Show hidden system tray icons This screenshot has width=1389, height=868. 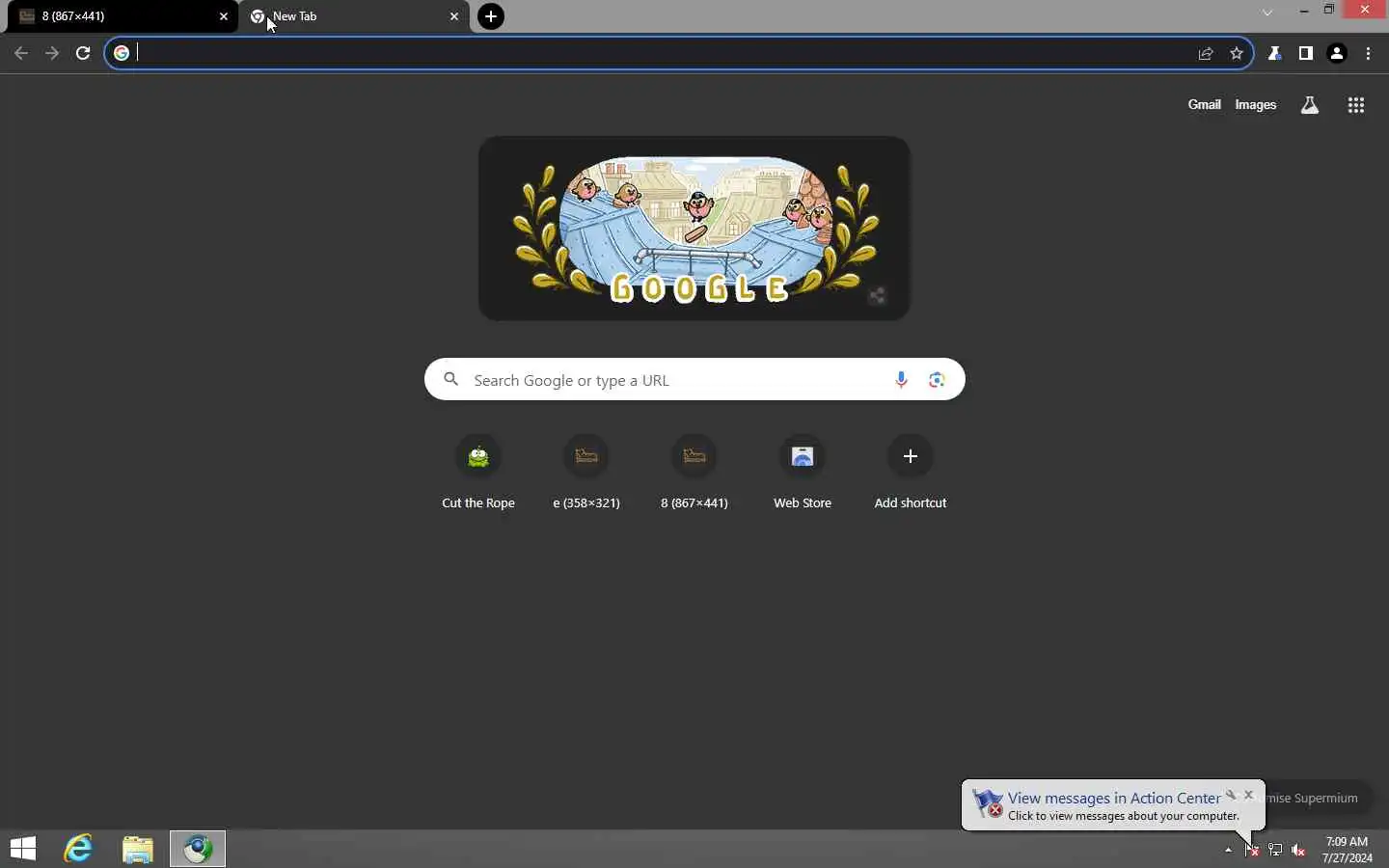pos(1228,850)
